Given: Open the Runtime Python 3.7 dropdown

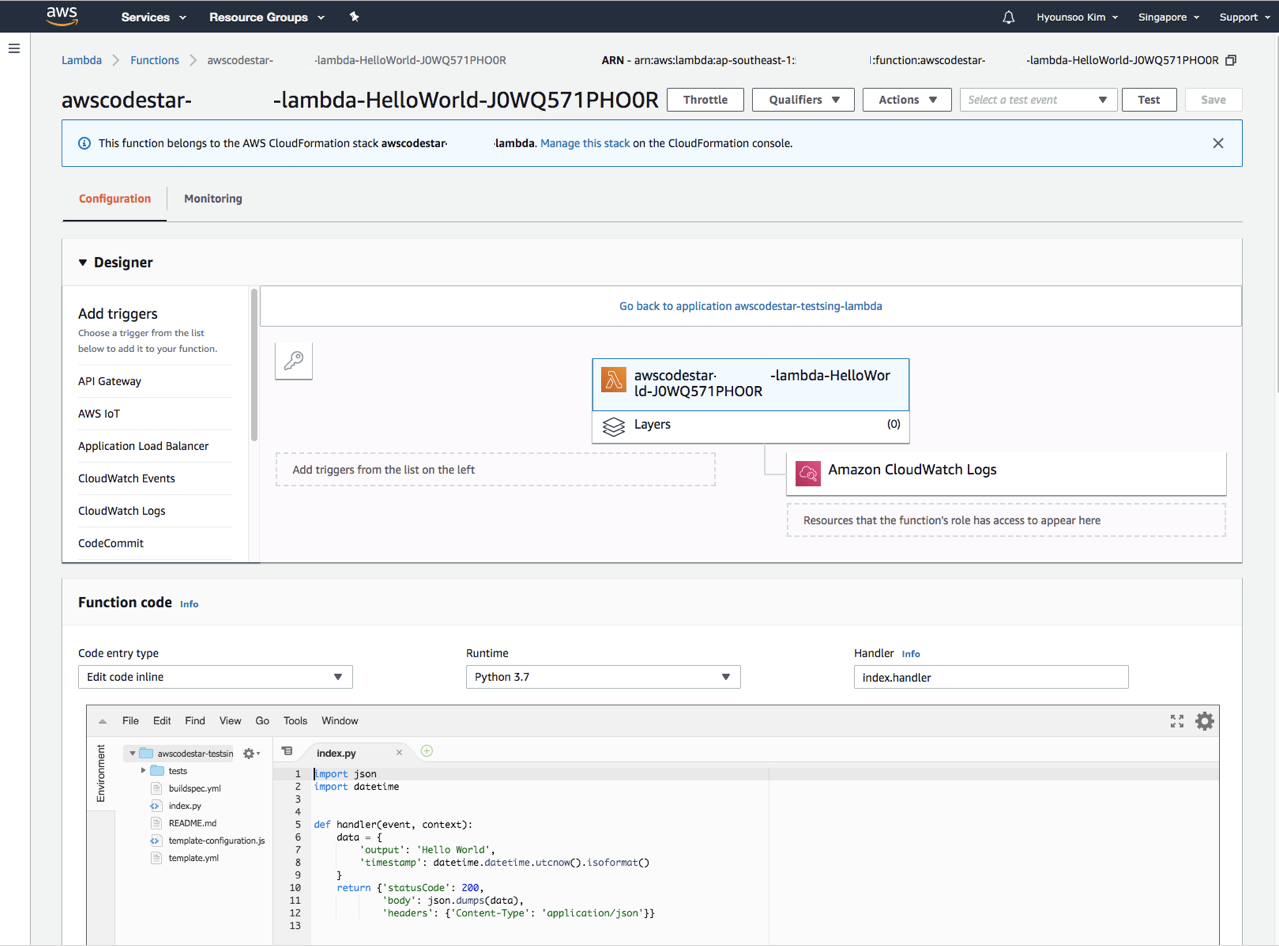Looking at the screenshot, I should 603,677.
